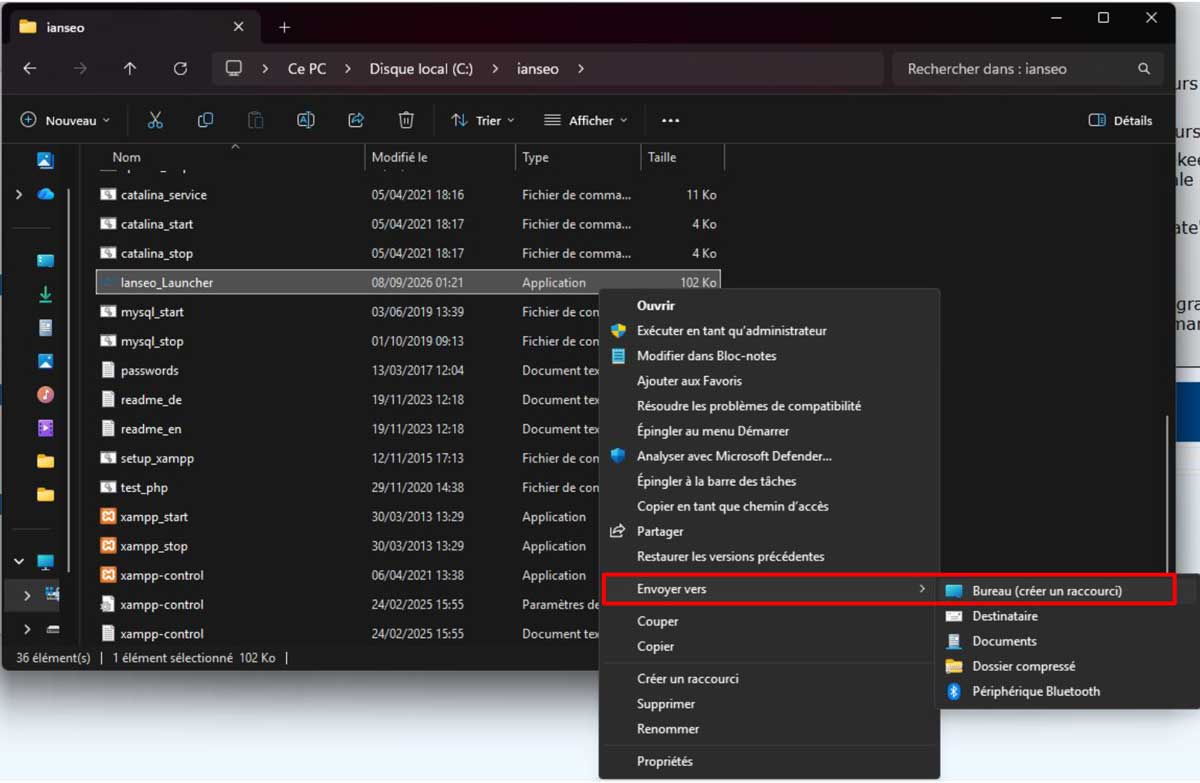The width and height of the screenshot is (1200, 783).
Task: Click the Share icon in toolbar
Action: (356, 120)
